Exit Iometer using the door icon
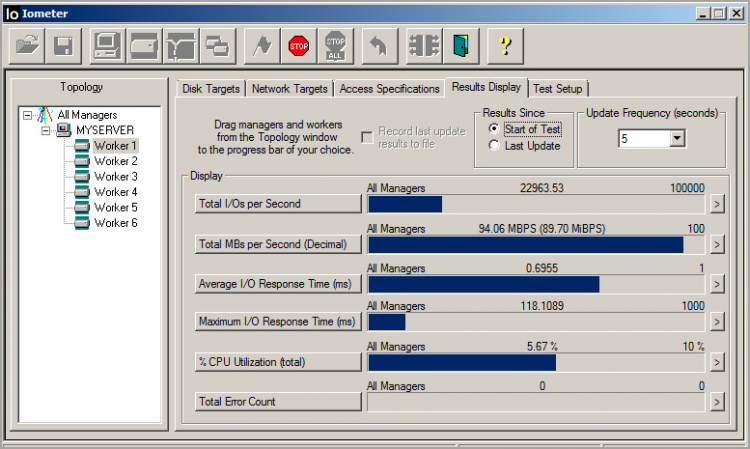Screen dimensions: 750x449 click(461, 46)
